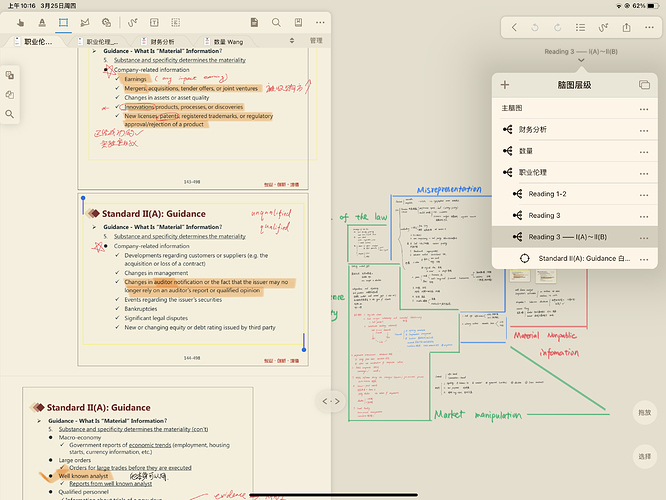Open the Reading 1-2 child mind map
The height and width of the screenshot is (500, 666).
[574, 194]
